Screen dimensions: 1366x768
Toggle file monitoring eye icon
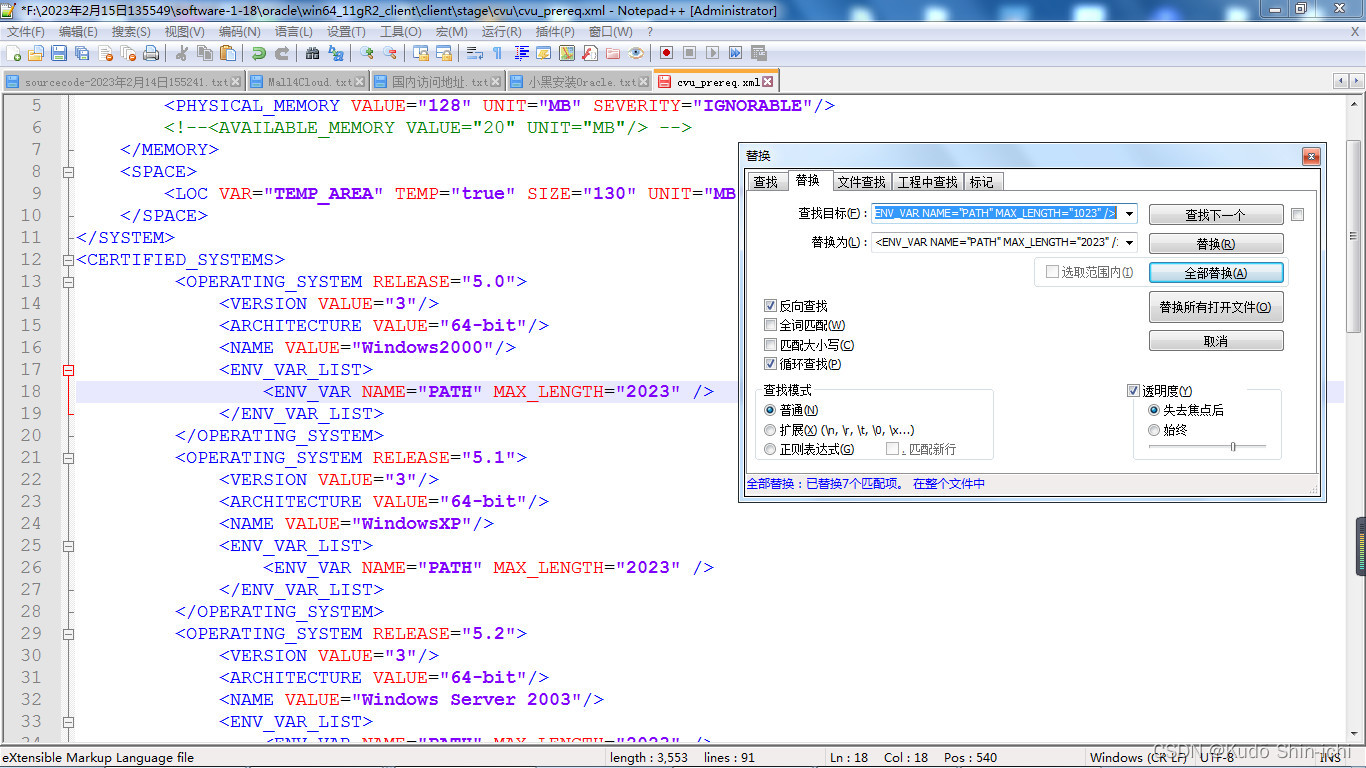(635, 53)
